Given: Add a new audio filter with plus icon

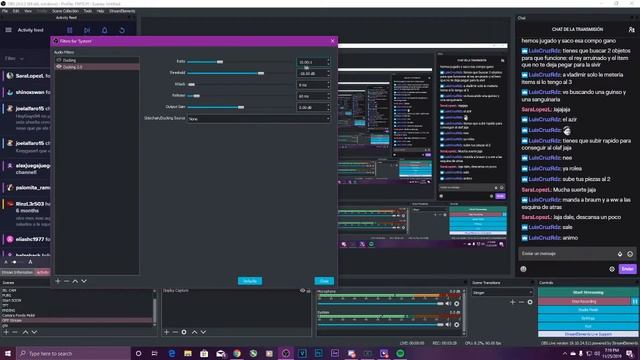Looking at the screenshot, I should pyautogui.click(x=58, y=281).
